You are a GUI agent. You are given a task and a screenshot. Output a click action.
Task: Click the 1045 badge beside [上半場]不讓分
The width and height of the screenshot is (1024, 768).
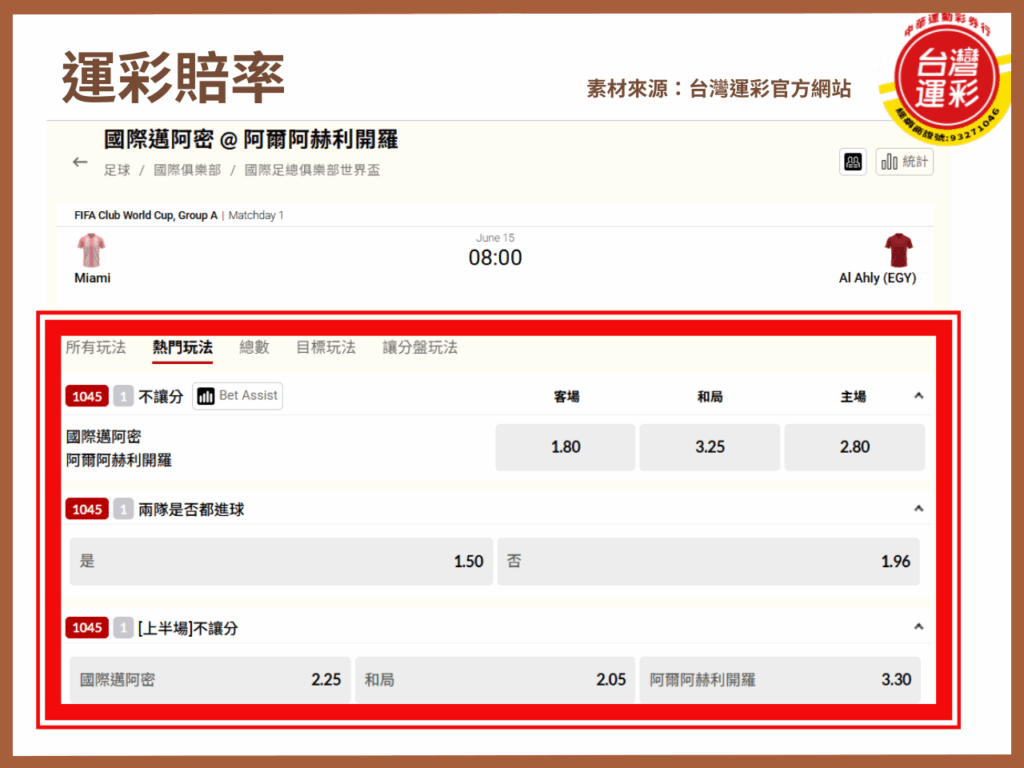pyautogui.click(x=87, y=628)
